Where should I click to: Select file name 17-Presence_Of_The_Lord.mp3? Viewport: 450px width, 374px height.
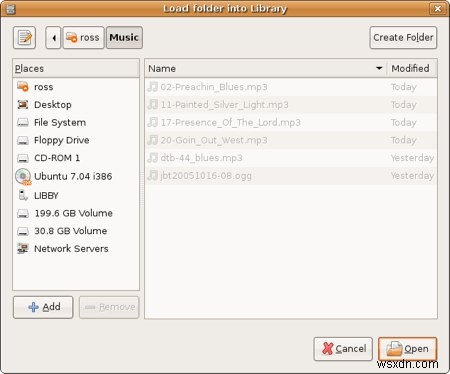(231, 123)
